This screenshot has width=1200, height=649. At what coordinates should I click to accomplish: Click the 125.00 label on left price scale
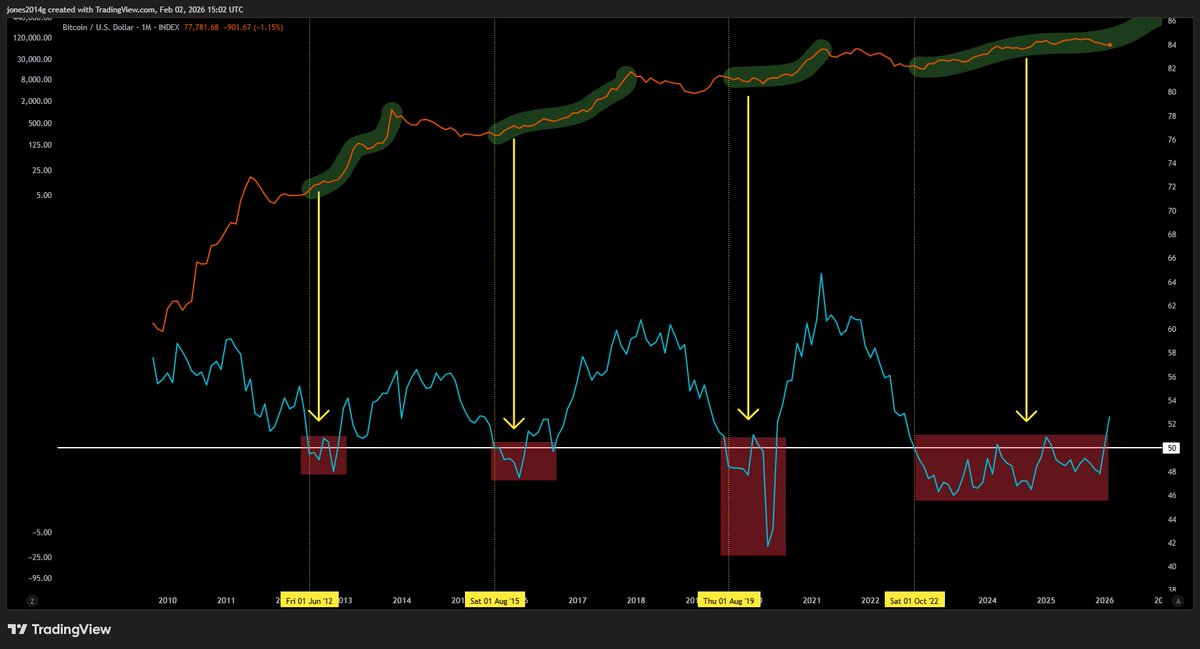coord(40,145)
